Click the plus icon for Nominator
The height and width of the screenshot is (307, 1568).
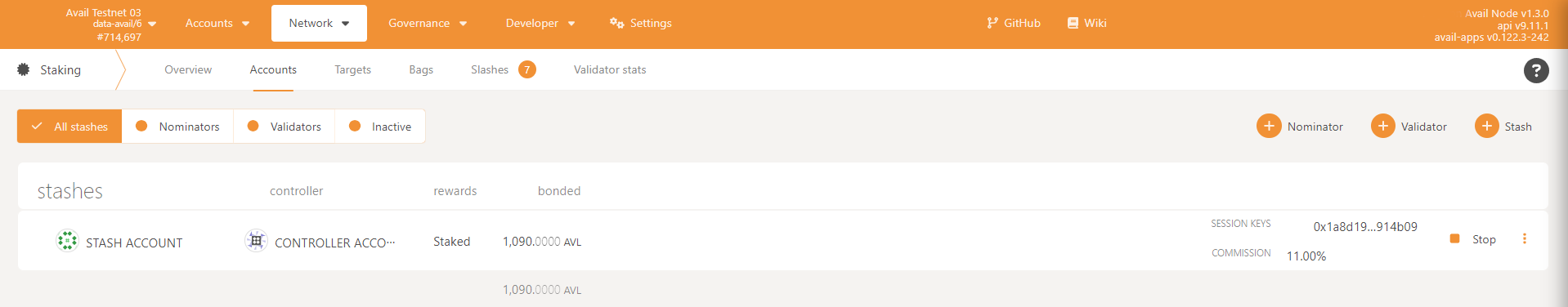pos(1269,126)
